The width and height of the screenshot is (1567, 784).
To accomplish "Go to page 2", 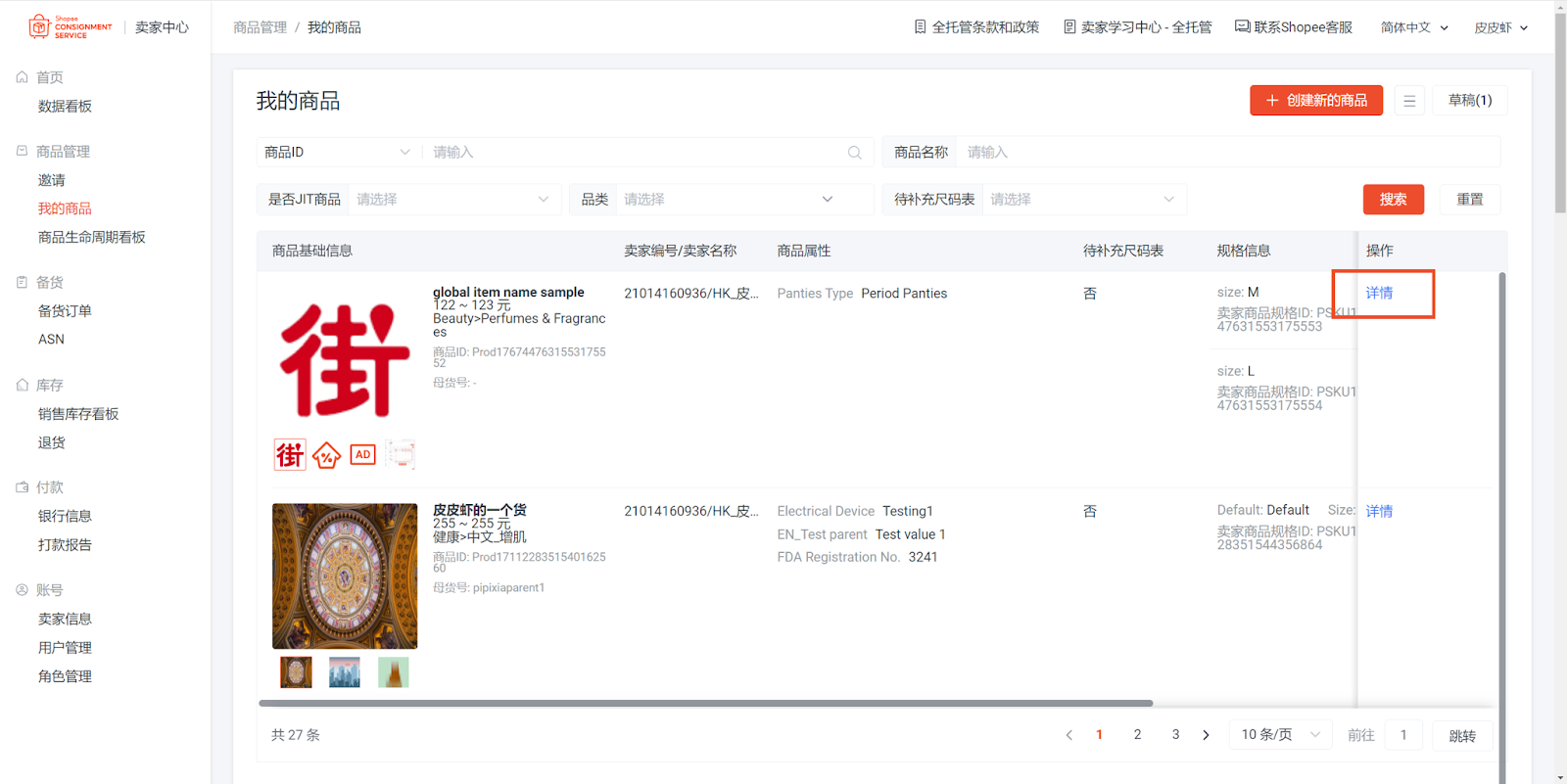I will [1137, 735].
